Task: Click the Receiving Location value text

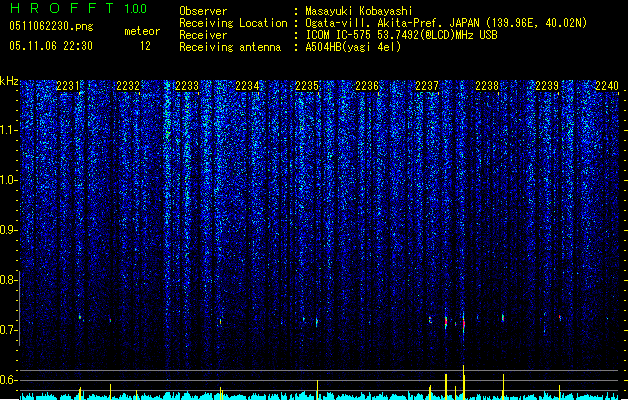Action: pyautogui.click(x=446, y=23)
